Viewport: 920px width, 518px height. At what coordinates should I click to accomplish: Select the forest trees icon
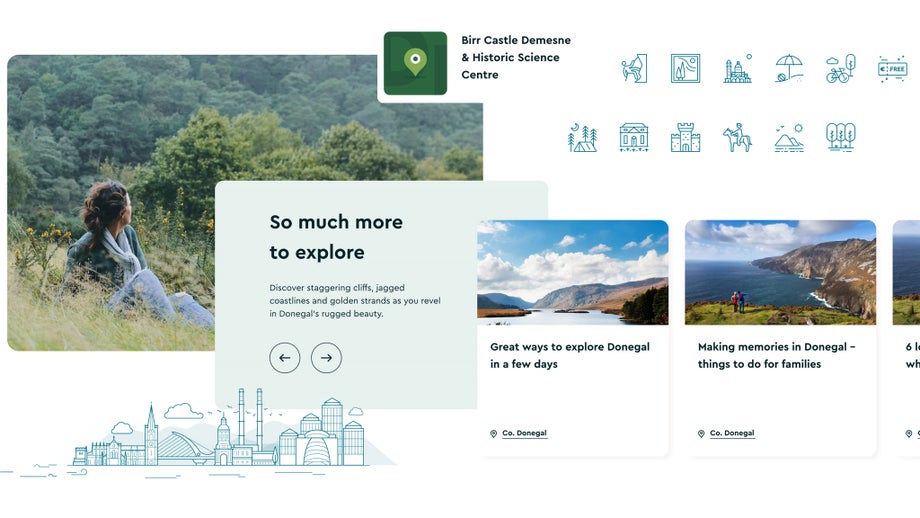click(x=840, y=137)
